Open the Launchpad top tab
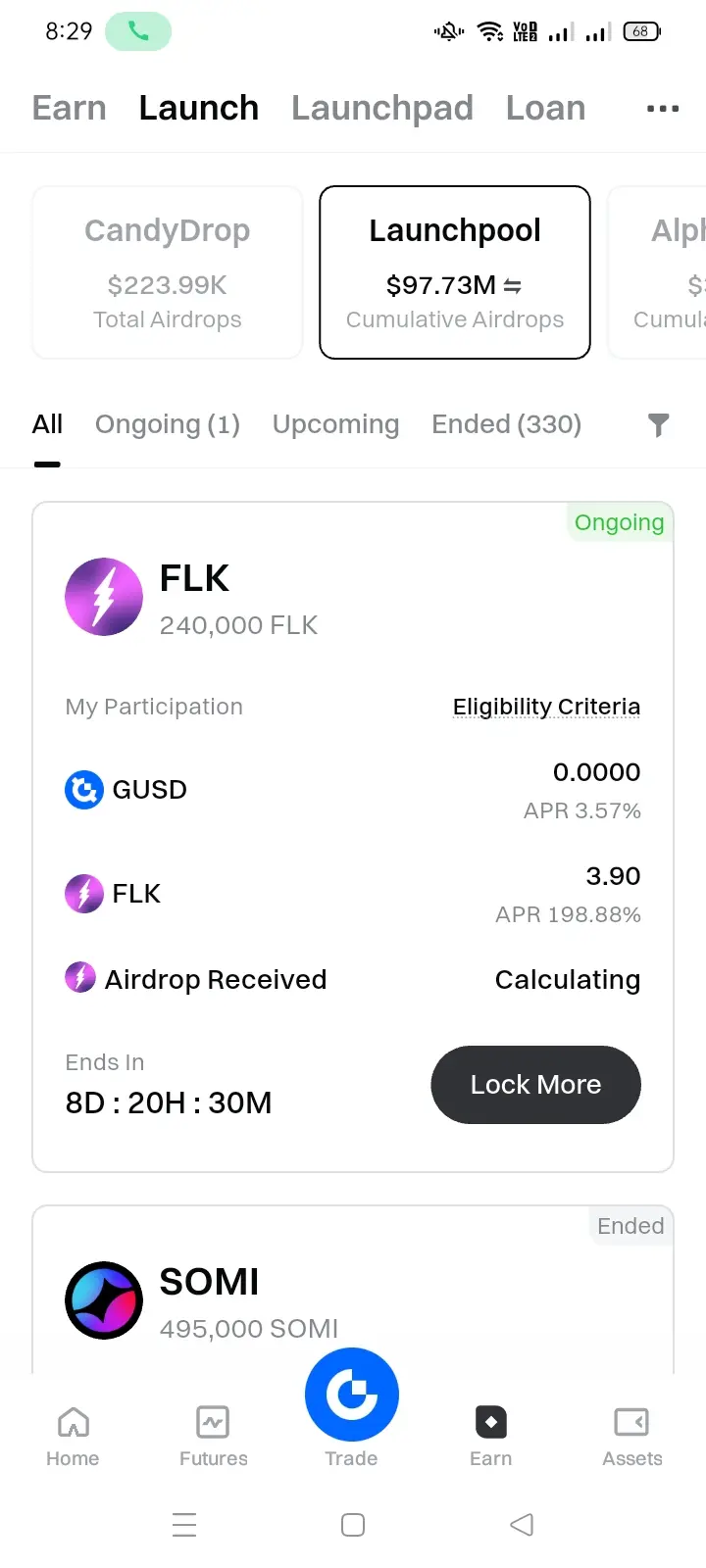The height and width of the screenshot is (1568, 706). tap(382, 108)
